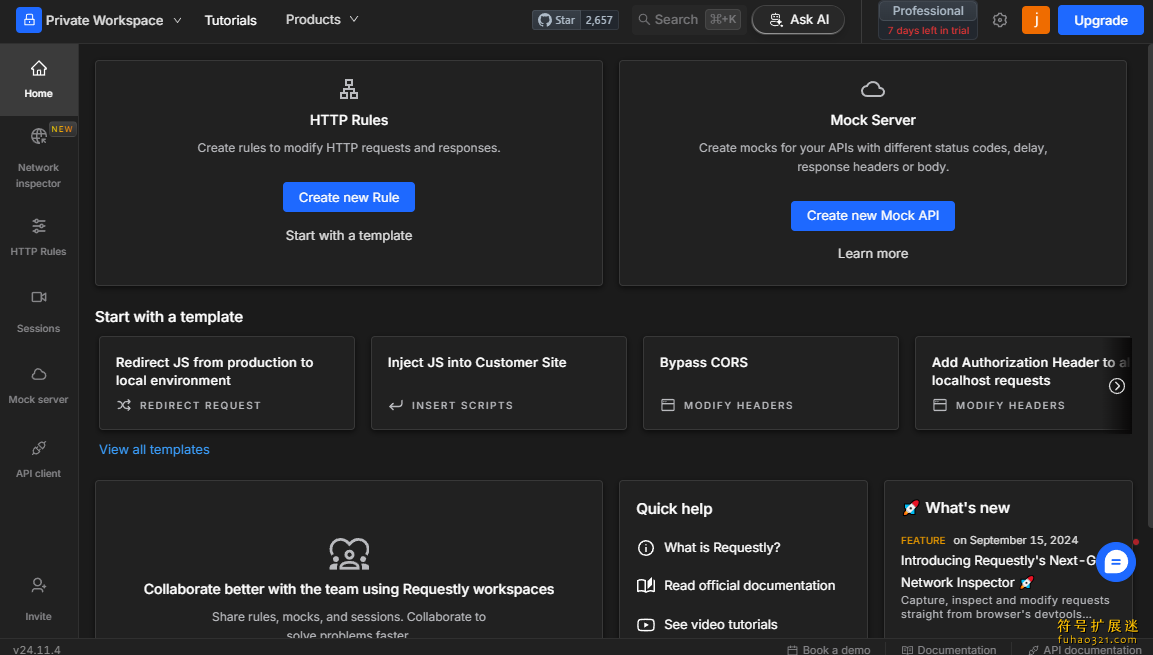The width and height of the screenshot is (1153, 655).
Task: Click the FEATURE tag in What's new
Action: coord(923,540)
